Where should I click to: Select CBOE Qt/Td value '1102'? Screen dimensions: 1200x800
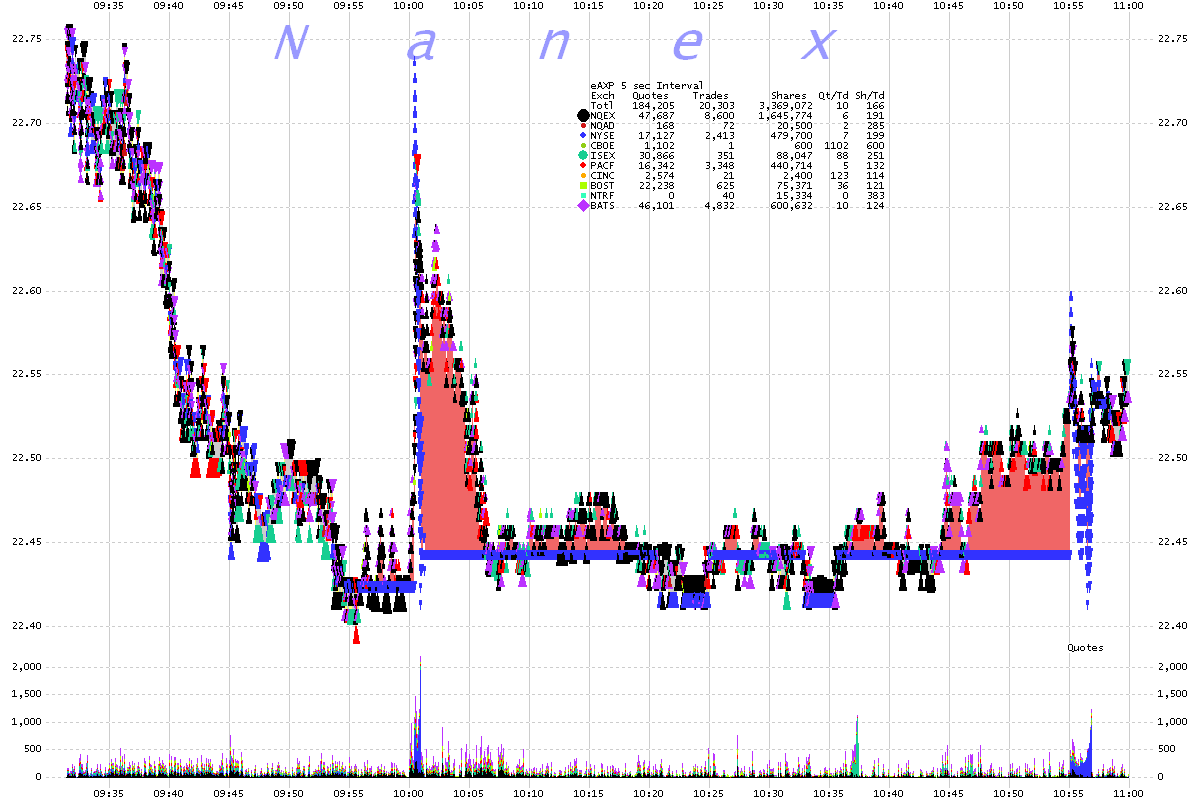(x=837, y=145)
